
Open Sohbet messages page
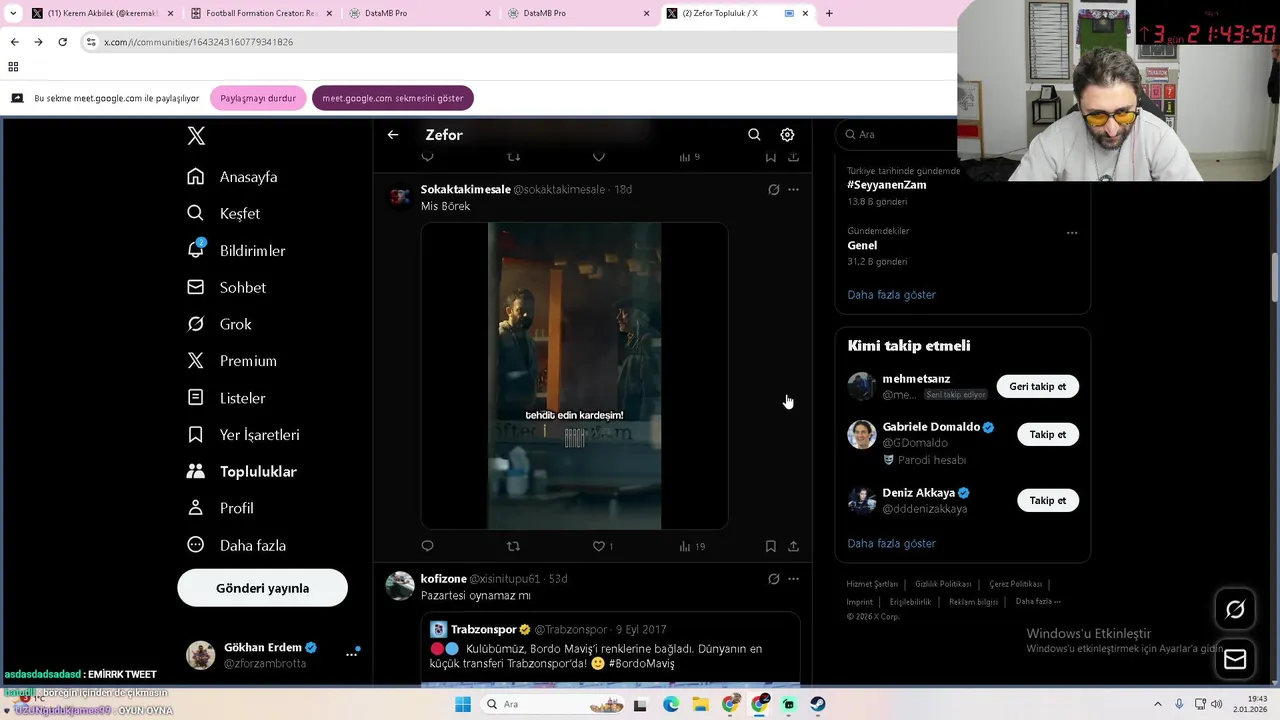coord(226,287)
